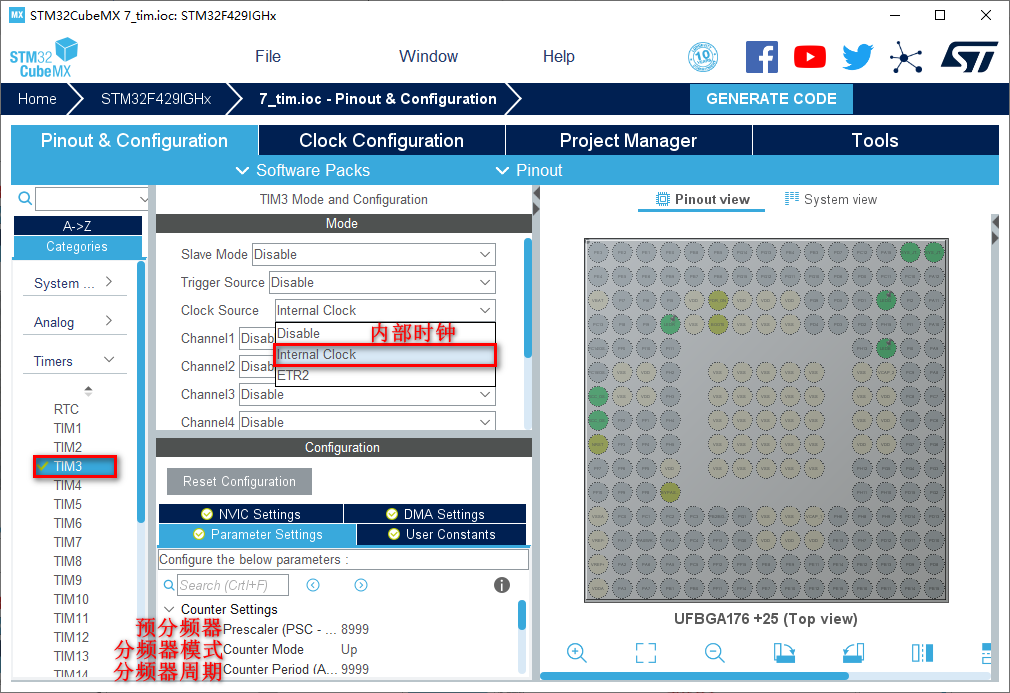Screen dimensions: 1010x693
Task: Open the Clock Configuration tab
Action: click(381, 141)
